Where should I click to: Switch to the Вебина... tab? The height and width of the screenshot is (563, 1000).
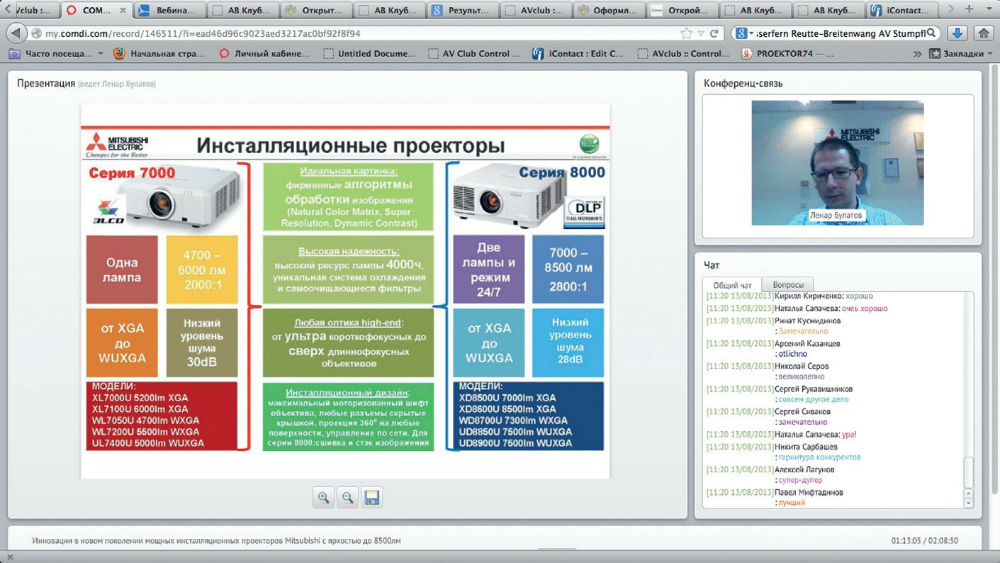pos(169,10)
